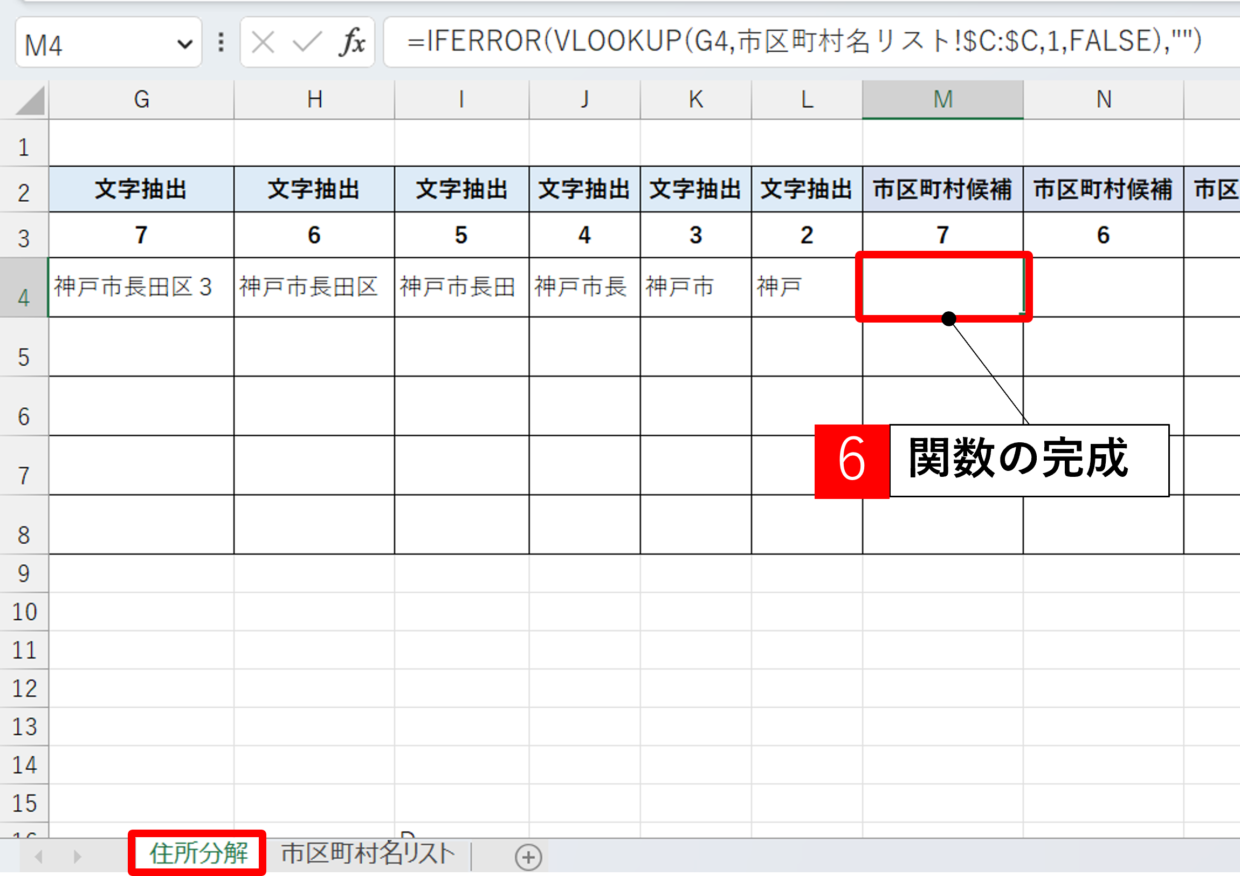1240x876 pixels.
Task: Go to next sheet with right arrow
Action: click(77, 857)
